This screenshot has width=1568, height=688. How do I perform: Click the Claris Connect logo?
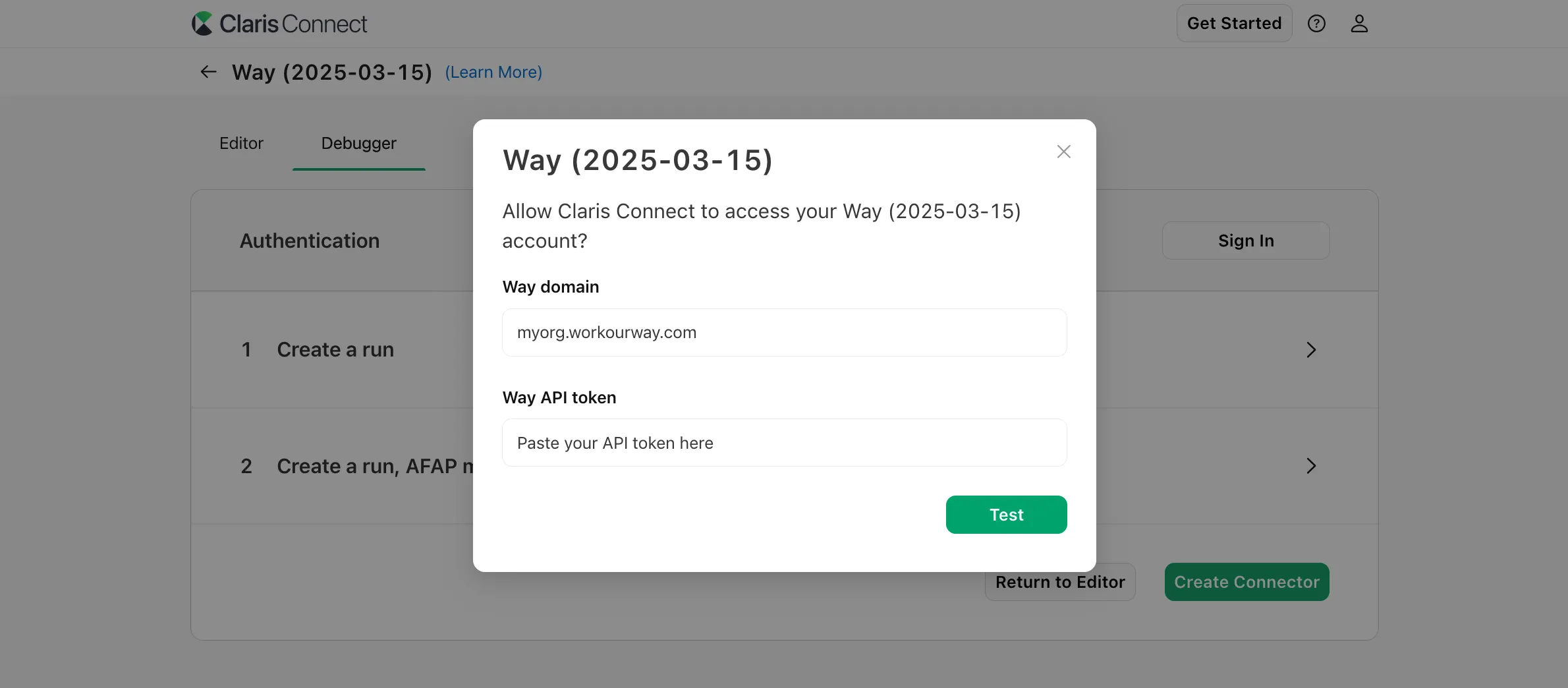coord(279,23)
